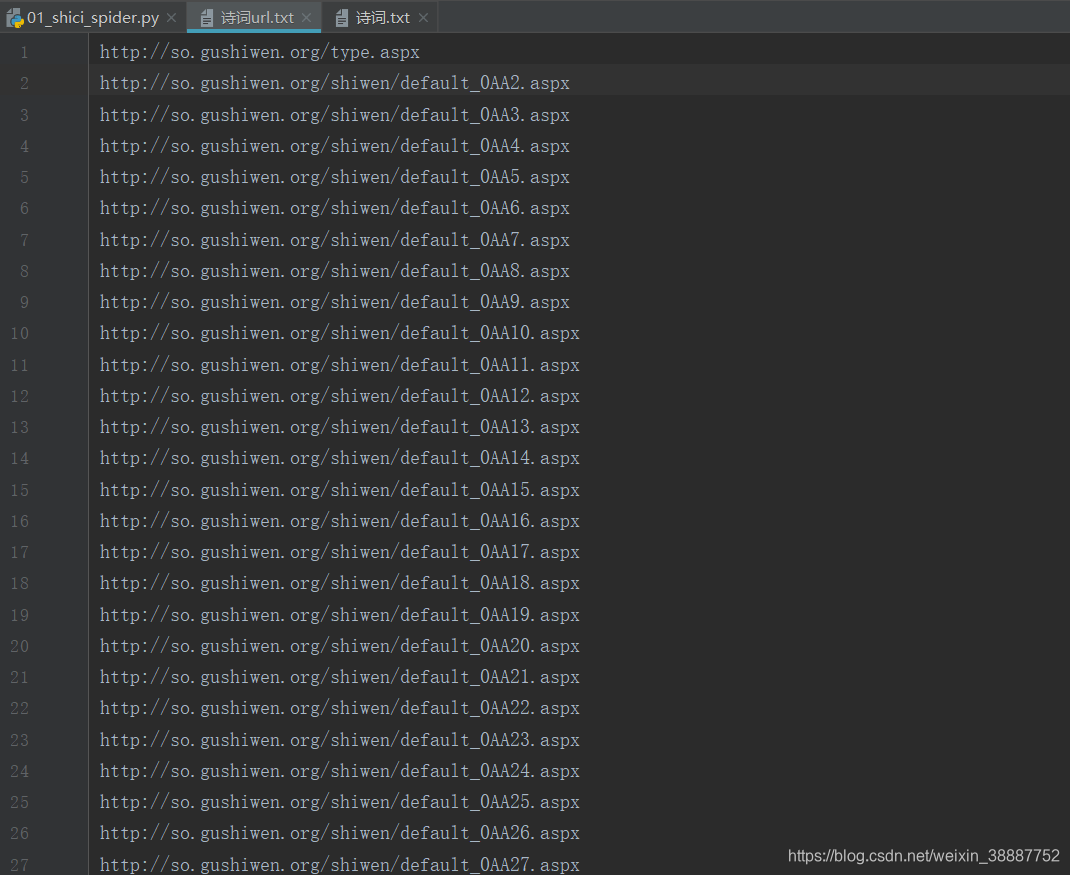1070x875 pixels.
Task: Click the default_0AA11.aspx URL line
Action: click(340, 365)
